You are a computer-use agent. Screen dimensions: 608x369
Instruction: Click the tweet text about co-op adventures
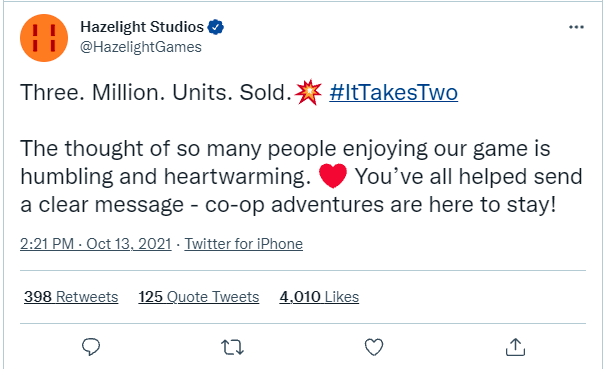tap(288, 205)
